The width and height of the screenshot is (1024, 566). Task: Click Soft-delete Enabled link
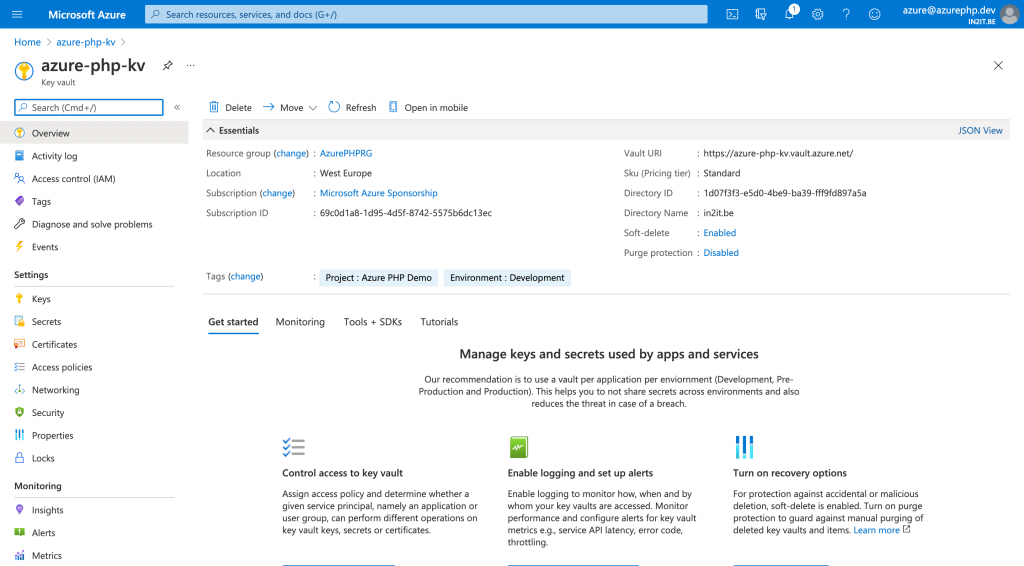pos(720,233)
